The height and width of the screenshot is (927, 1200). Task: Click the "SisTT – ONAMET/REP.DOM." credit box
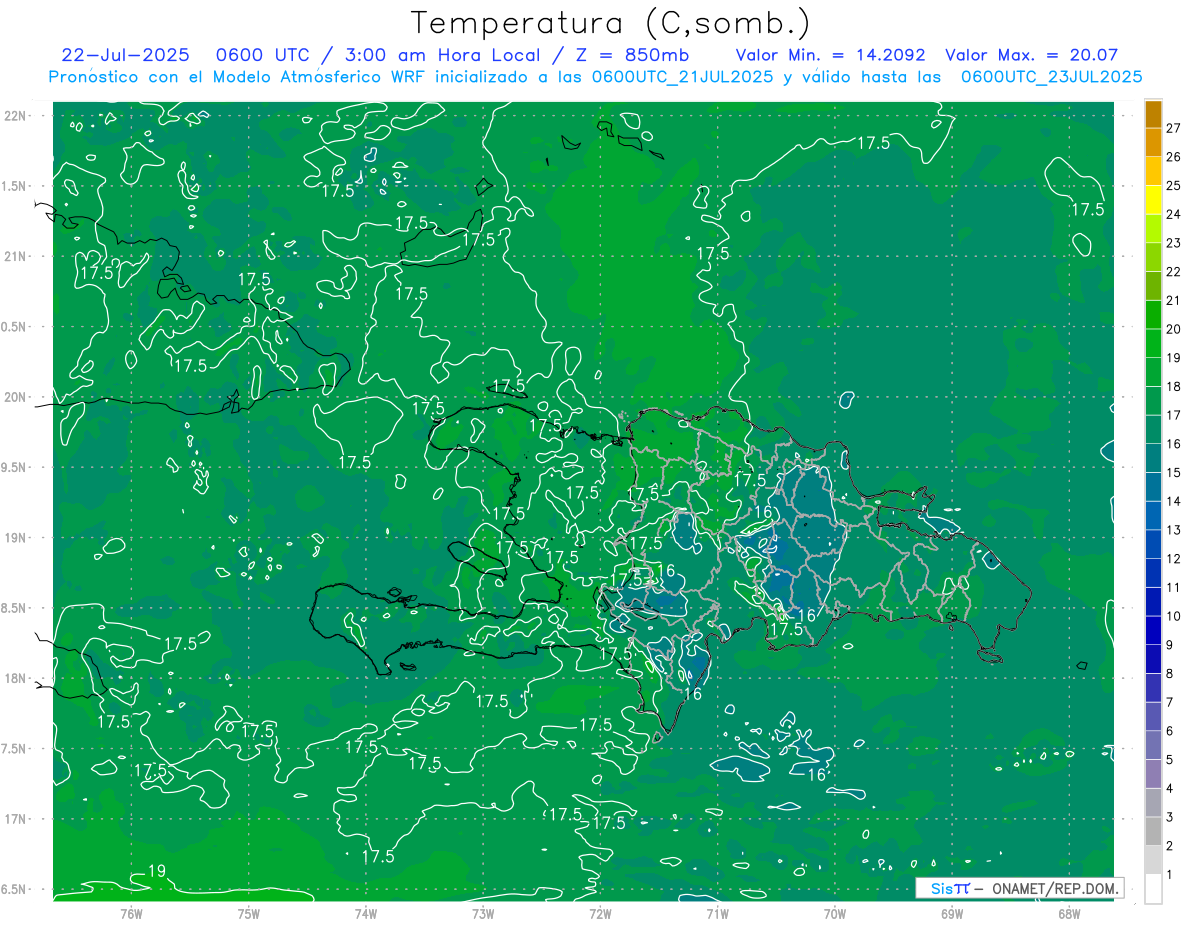pos(1020,888)
